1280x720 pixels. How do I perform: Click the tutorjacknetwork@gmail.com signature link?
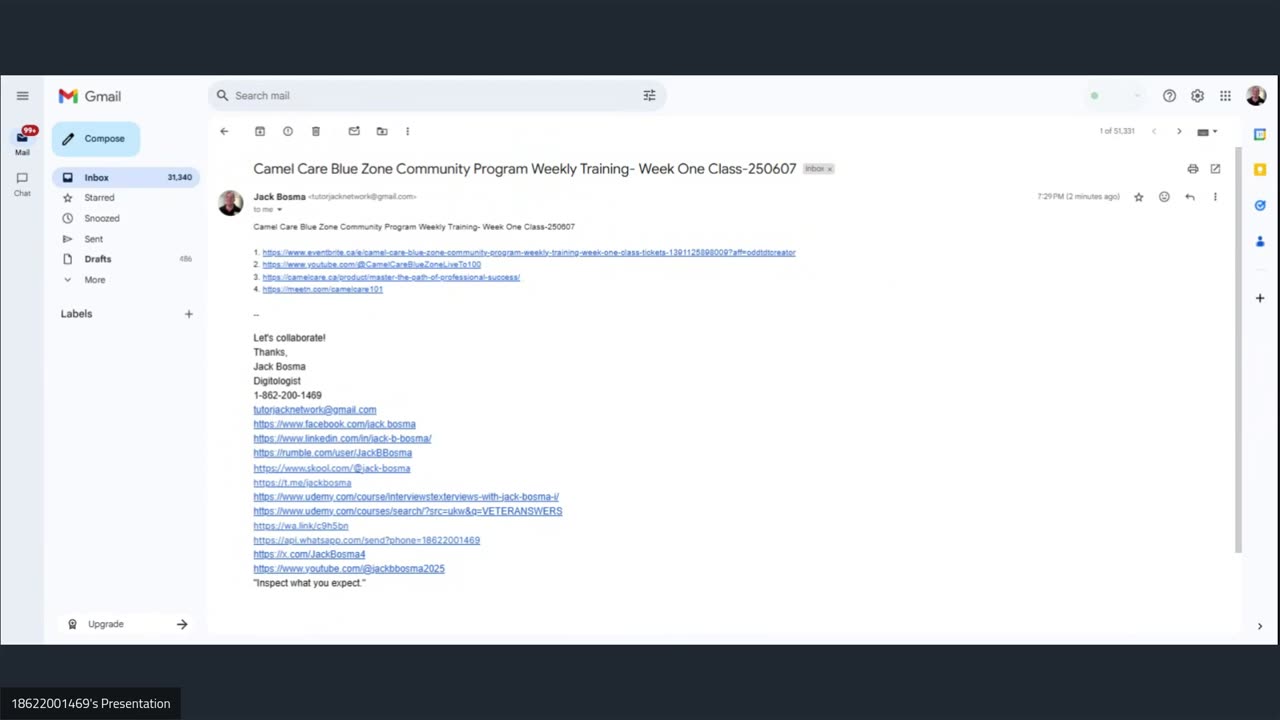click(x=315, y=410)
